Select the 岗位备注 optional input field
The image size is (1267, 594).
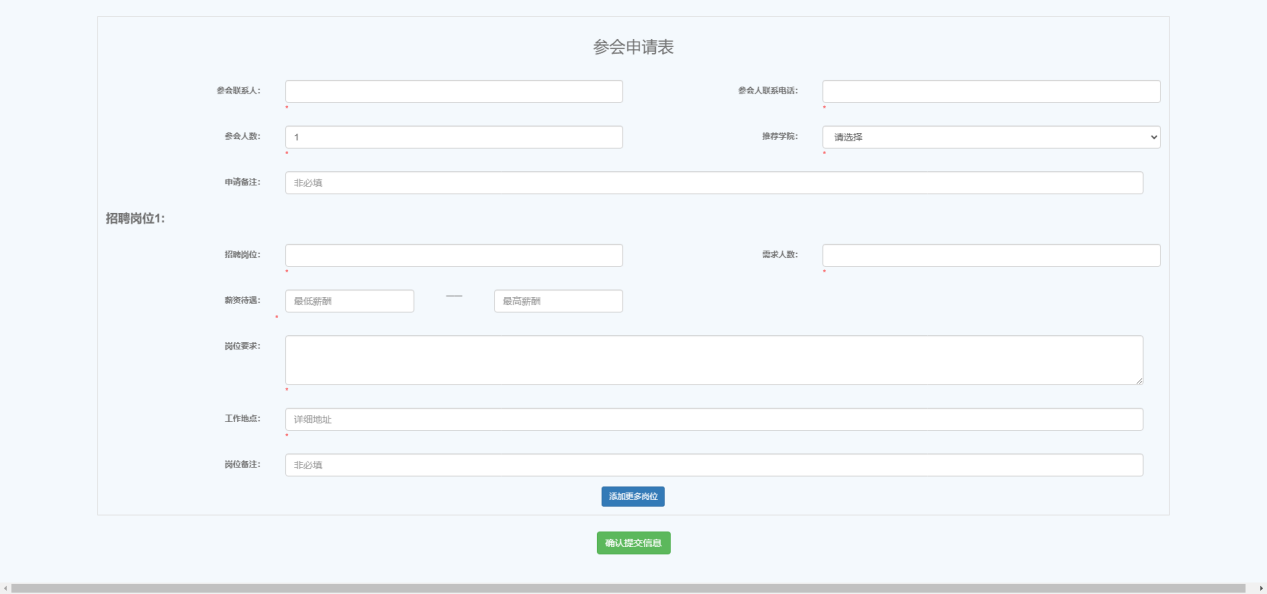point(713,465)
